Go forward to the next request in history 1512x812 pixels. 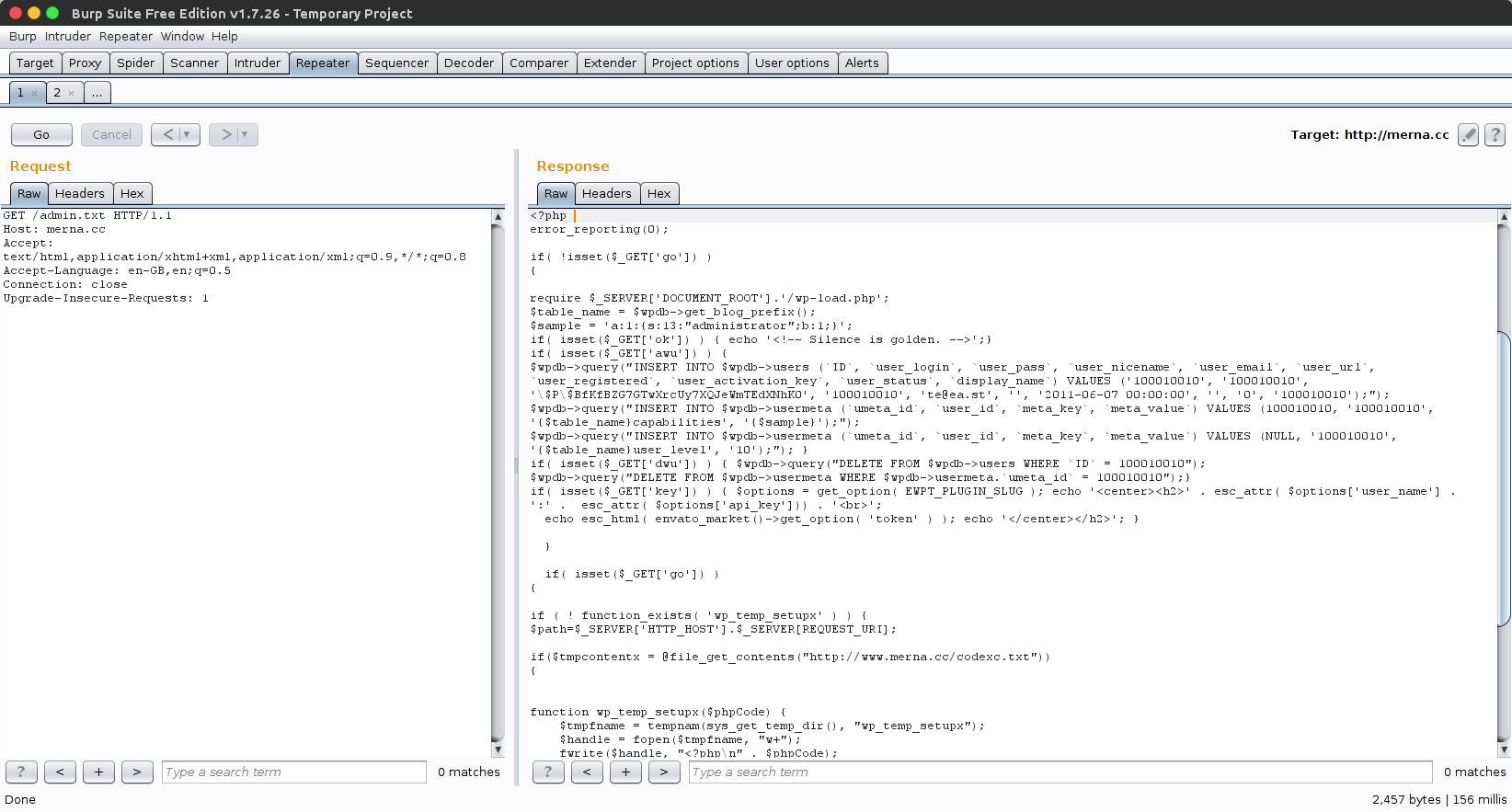[225, 134]
